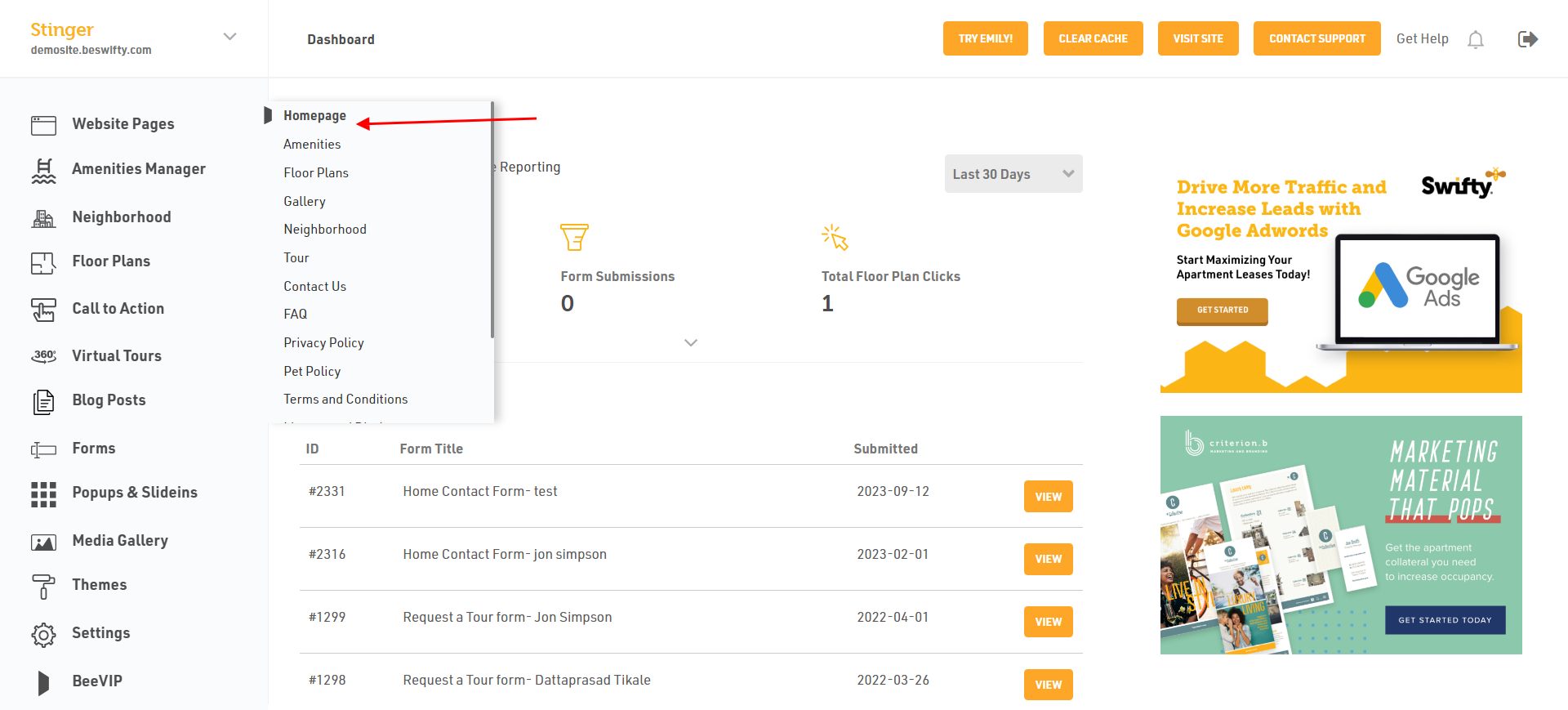Click the Popups & Slideins grid icon
This screenshot has width=1568, height=710.
[x=43, y=493]
